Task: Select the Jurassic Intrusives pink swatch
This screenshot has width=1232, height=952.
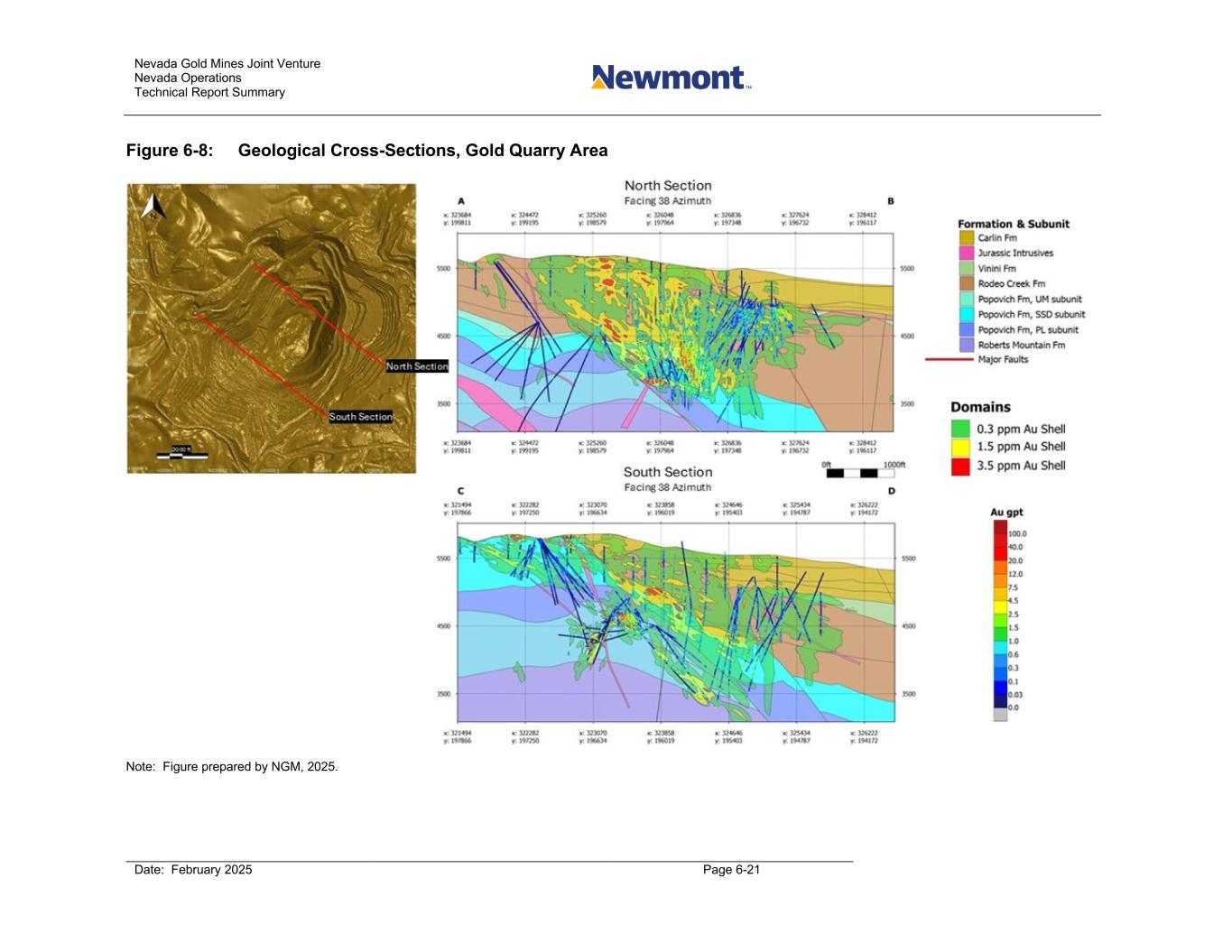Action: [x=967, y=254]
